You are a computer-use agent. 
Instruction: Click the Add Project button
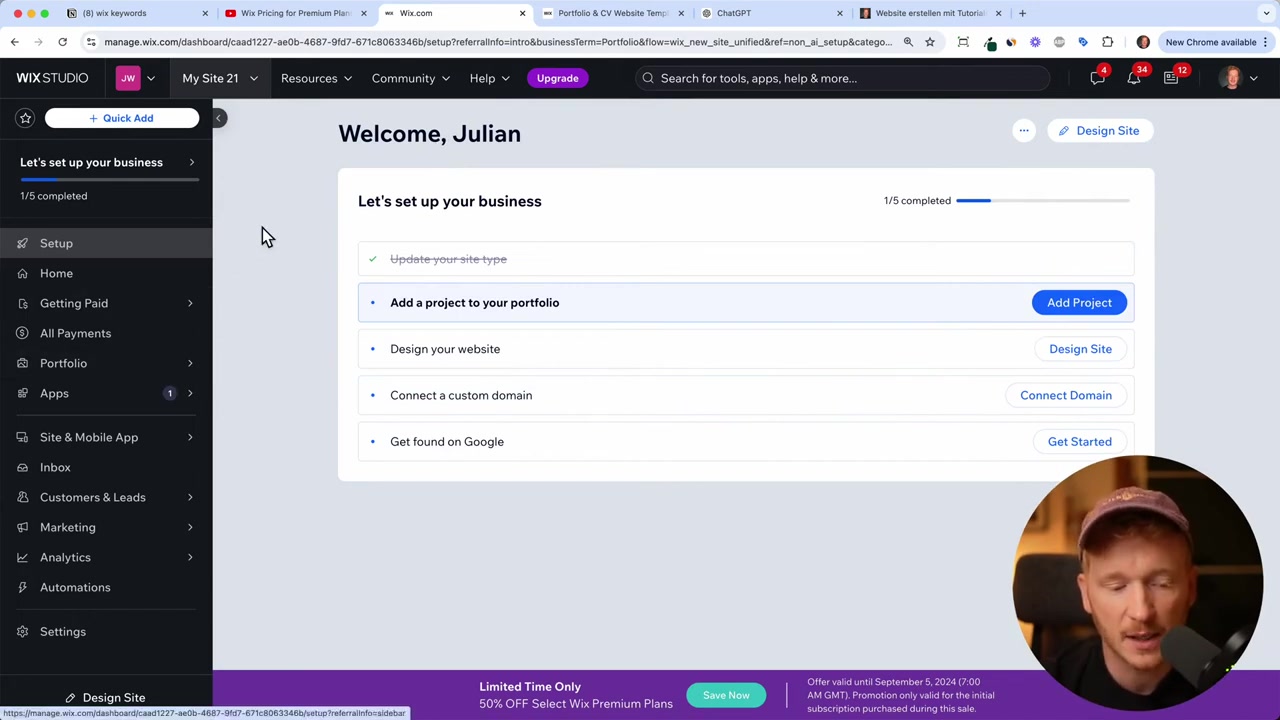click(x=1079, y=302)
